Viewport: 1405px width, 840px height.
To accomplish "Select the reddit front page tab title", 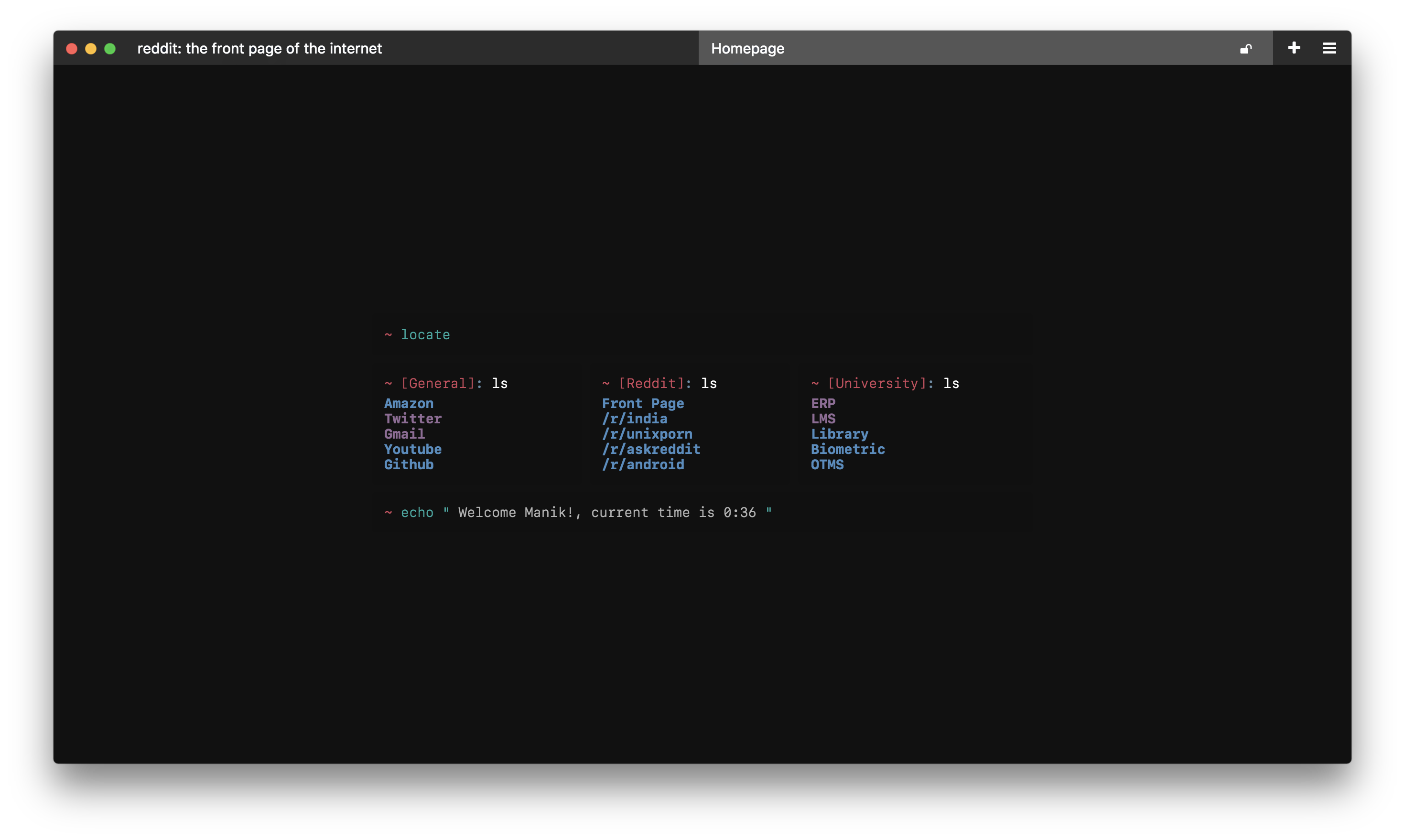I will pyautogui.click(x=259, y=49).
